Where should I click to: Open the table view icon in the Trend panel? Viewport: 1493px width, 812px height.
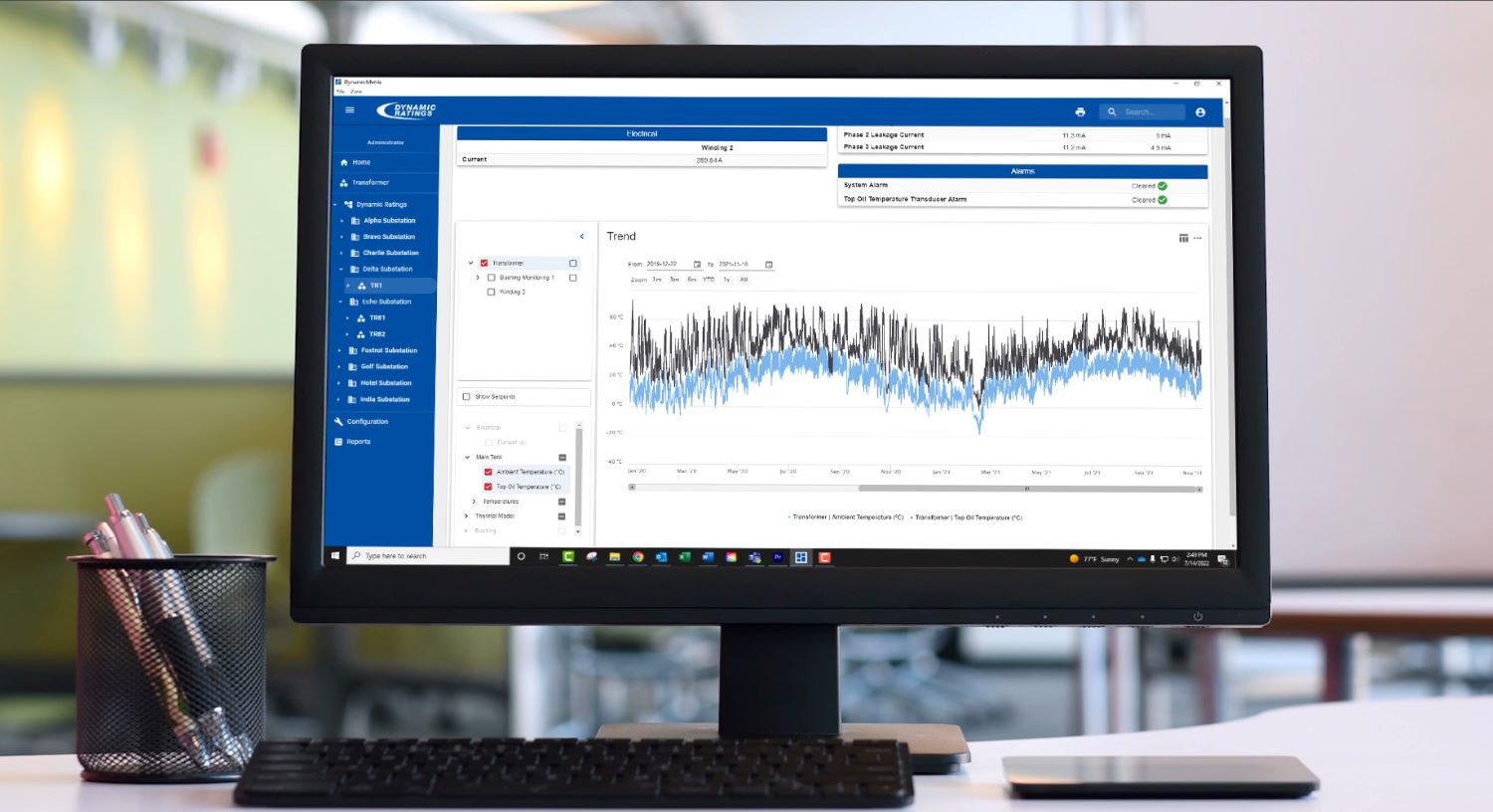pyautogui.click(x=1183, y=238)
